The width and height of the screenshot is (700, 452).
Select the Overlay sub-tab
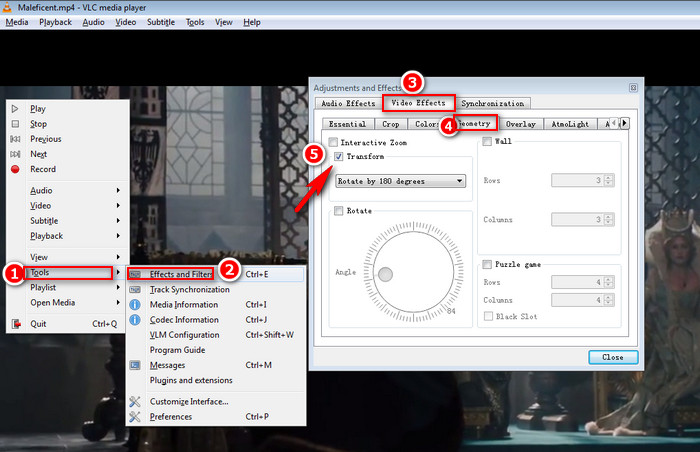[521, 124]
